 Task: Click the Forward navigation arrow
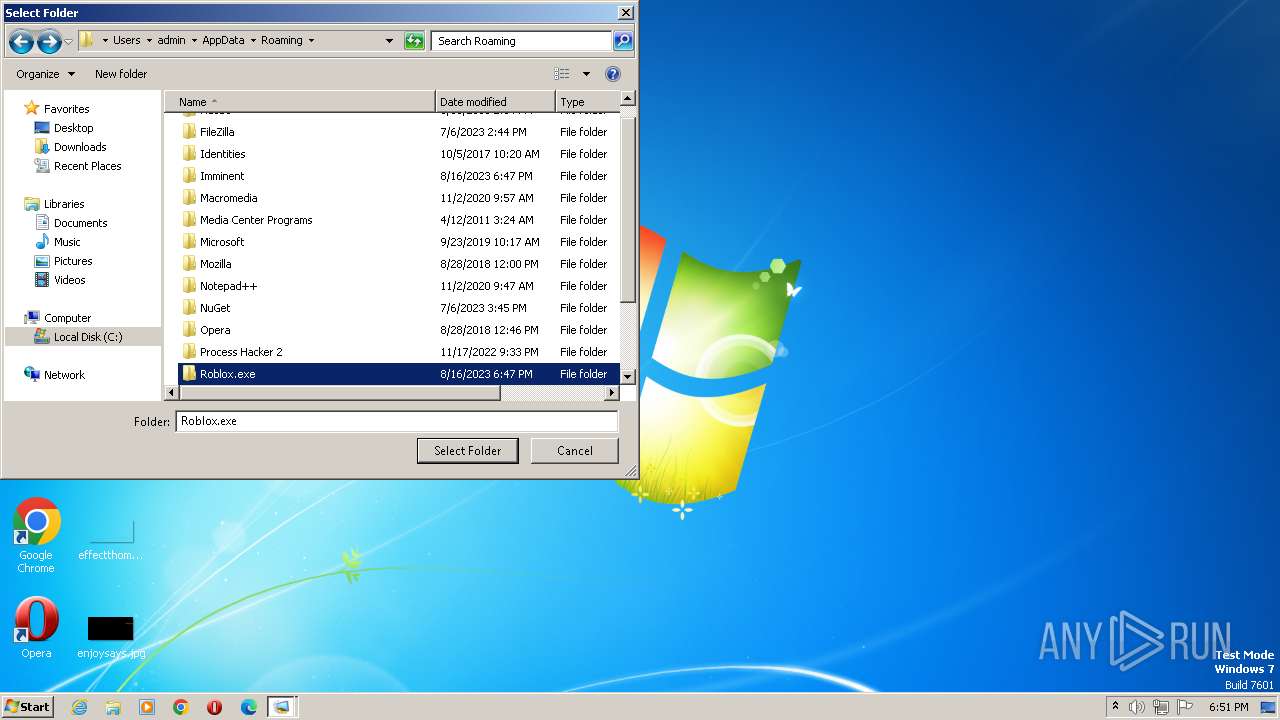(49, 42)
